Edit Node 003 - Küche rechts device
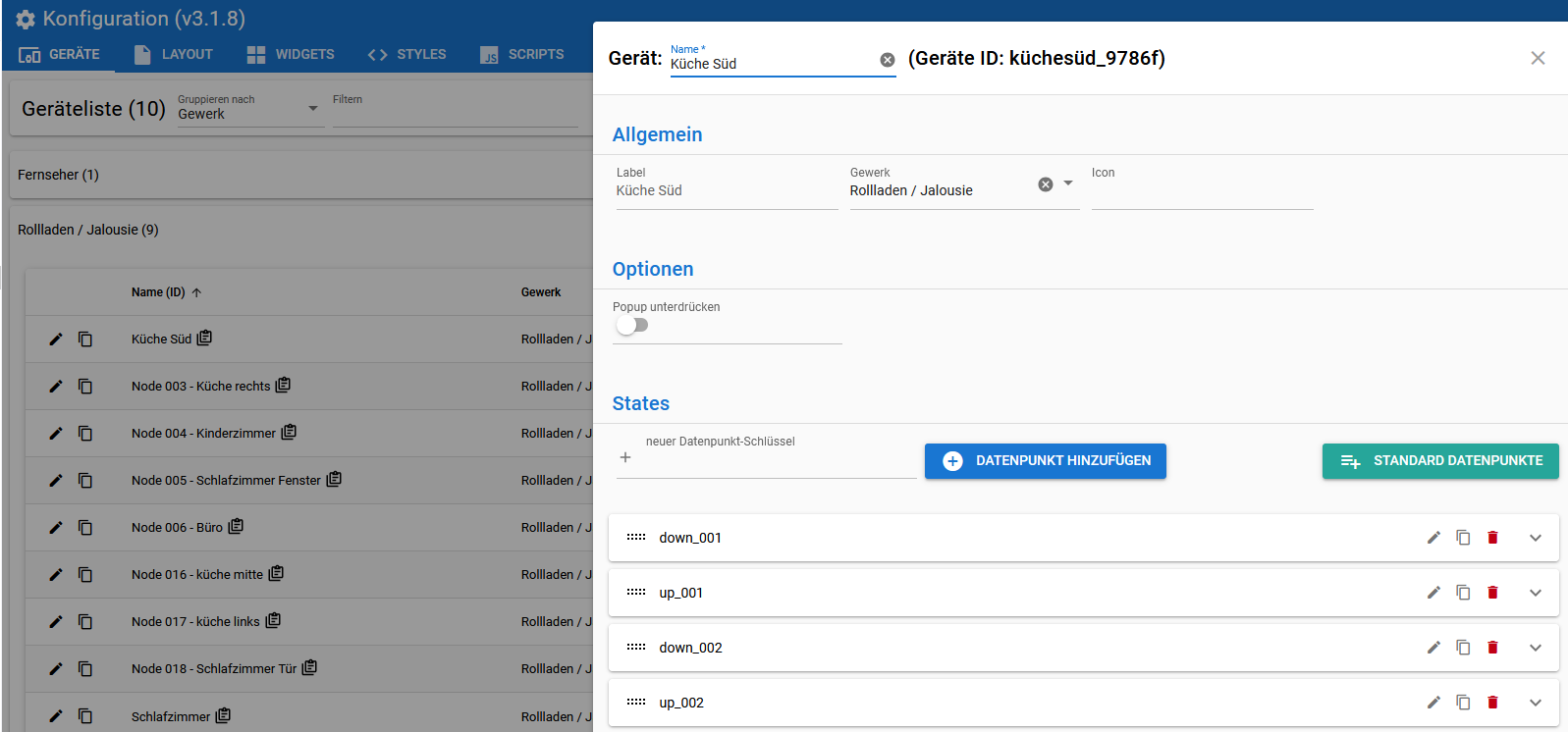 [x=56, y=387]
